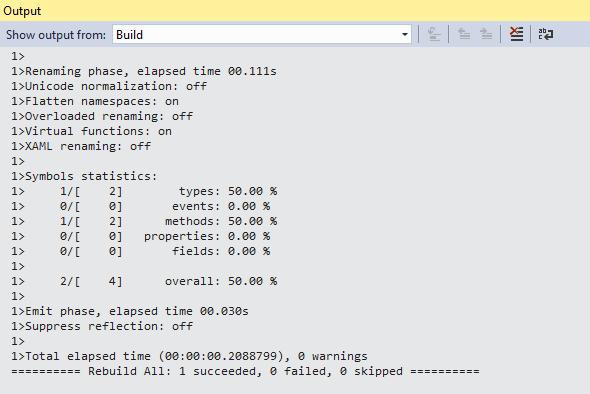Click the Suppress reflection: off line

click(102, 326)
